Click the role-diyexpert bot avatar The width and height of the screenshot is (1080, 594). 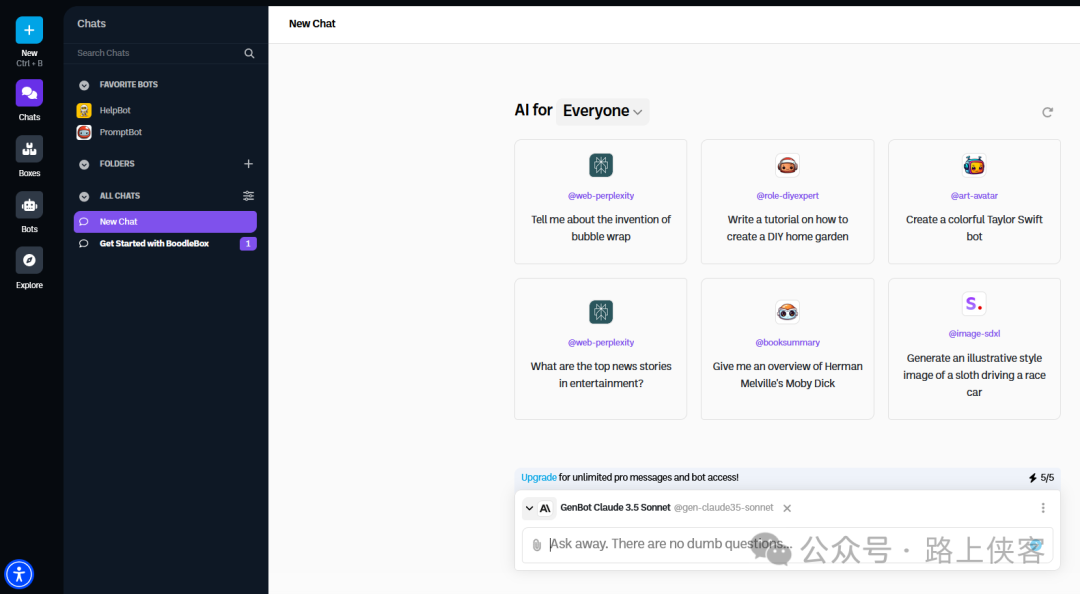(x=787, y=165)
